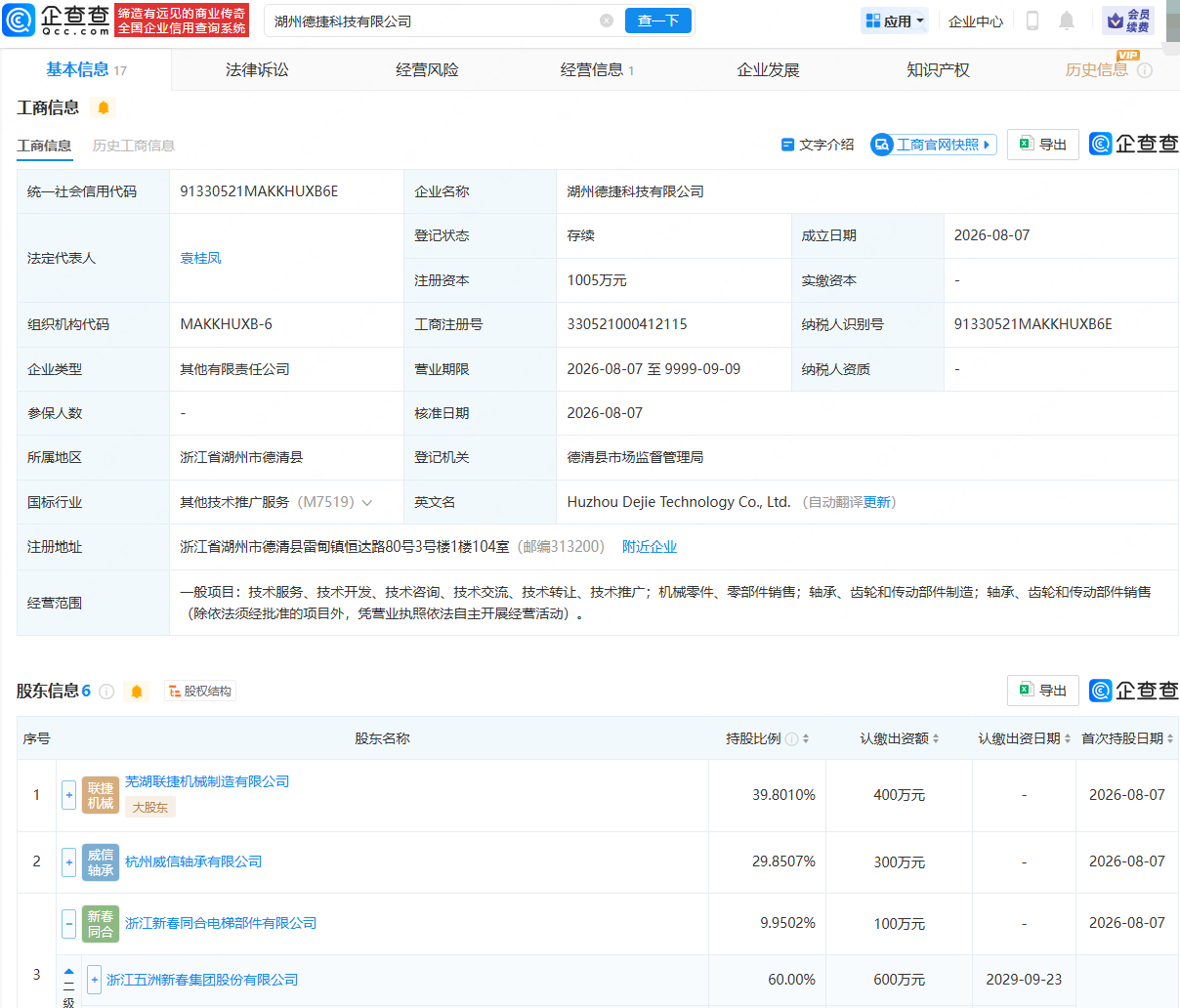
Task: Click 附近企业 link
Action: click(x=650, y=547)
